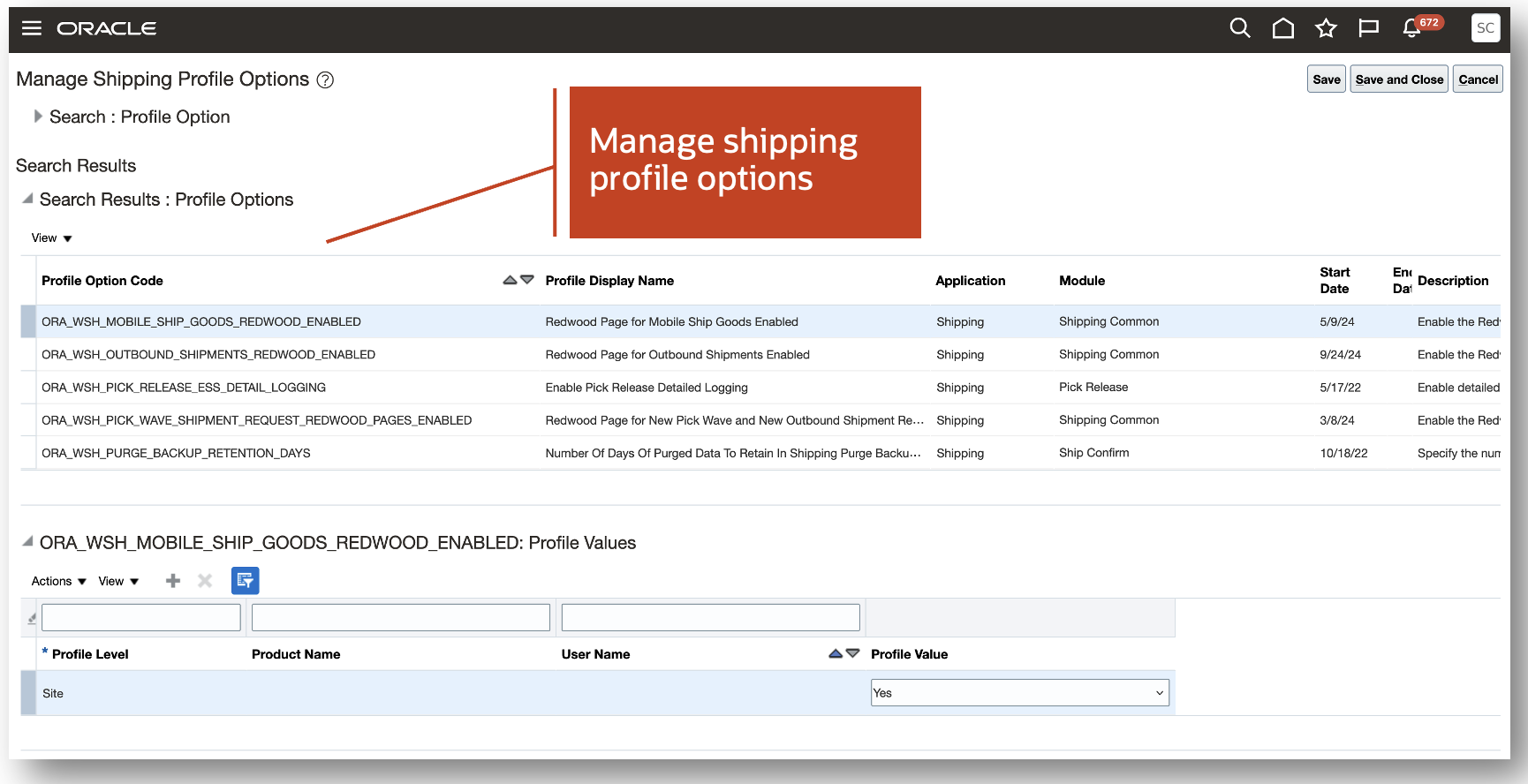Click the Profile Level filter field
The height and width of the screenshot is (784, 1528).
141,617
